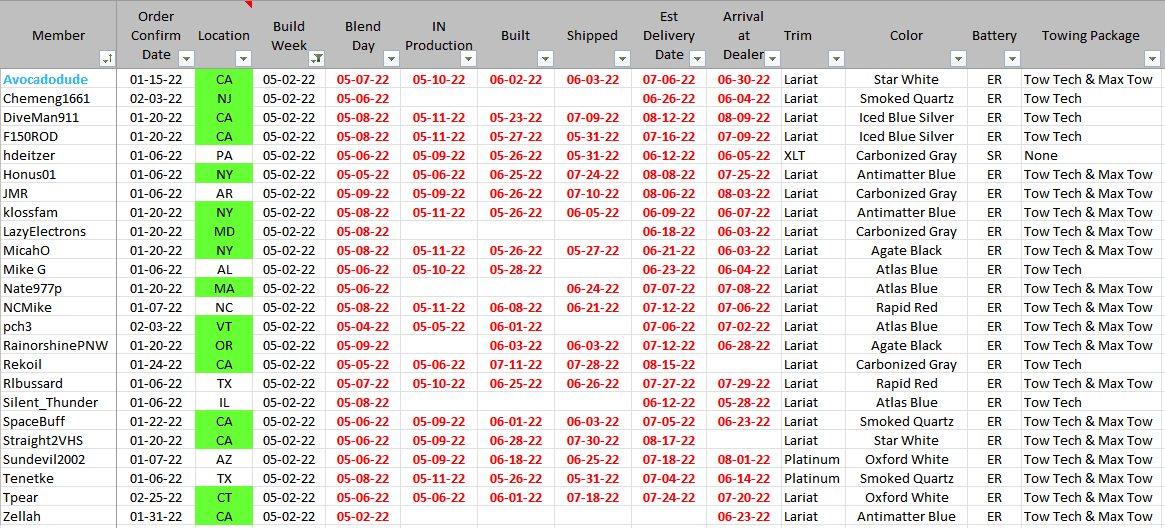Open the Shipped column filter dropdown
The image size is (1165, 528).
pyautogui.click(x=622, y=58)
